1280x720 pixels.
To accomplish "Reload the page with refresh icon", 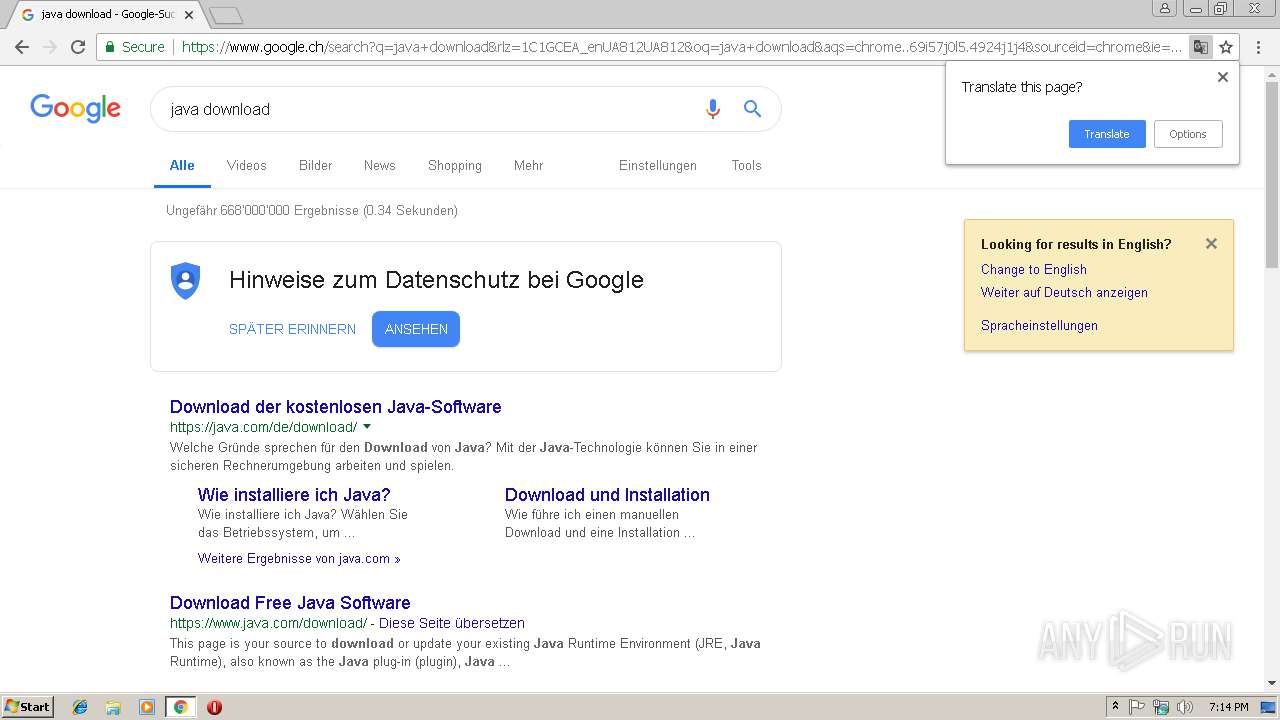I will (x=78, y=47).
